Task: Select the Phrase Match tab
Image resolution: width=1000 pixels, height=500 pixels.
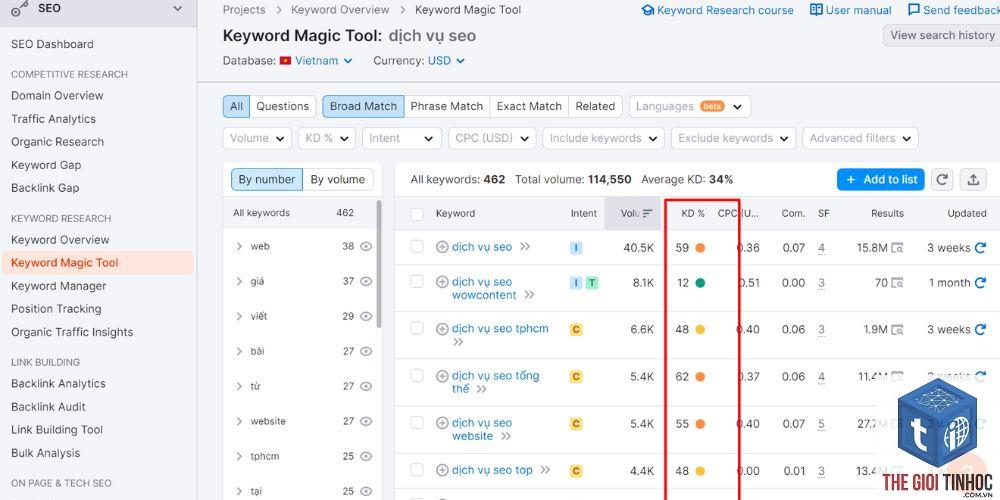Action: tap(446, 107)
